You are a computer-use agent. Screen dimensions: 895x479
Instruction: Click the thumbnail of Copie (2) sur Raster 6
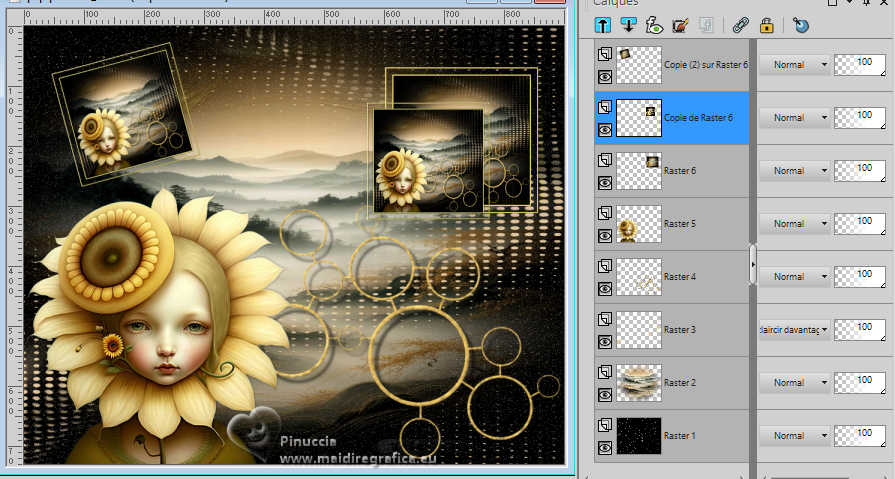639,65
